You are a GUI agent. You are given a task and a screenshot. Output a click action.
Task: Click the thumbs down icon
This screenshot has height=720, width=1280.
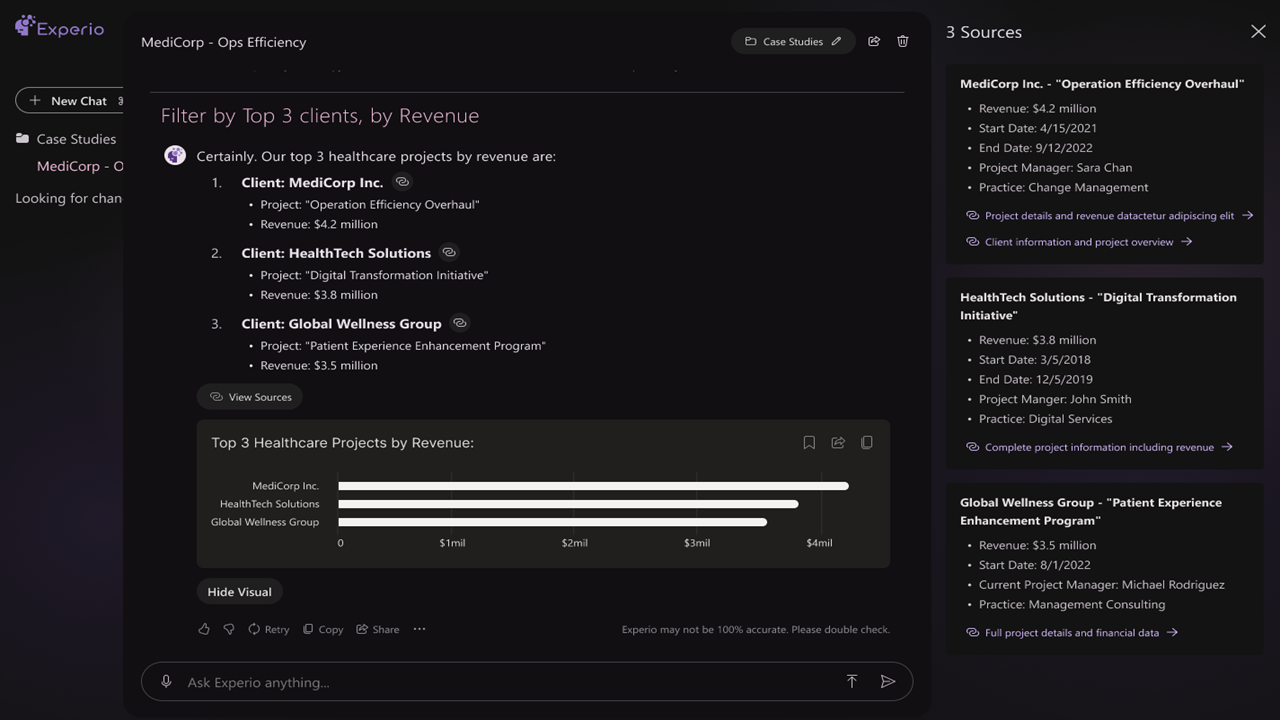pyautogui.click(x=229, y=629)
